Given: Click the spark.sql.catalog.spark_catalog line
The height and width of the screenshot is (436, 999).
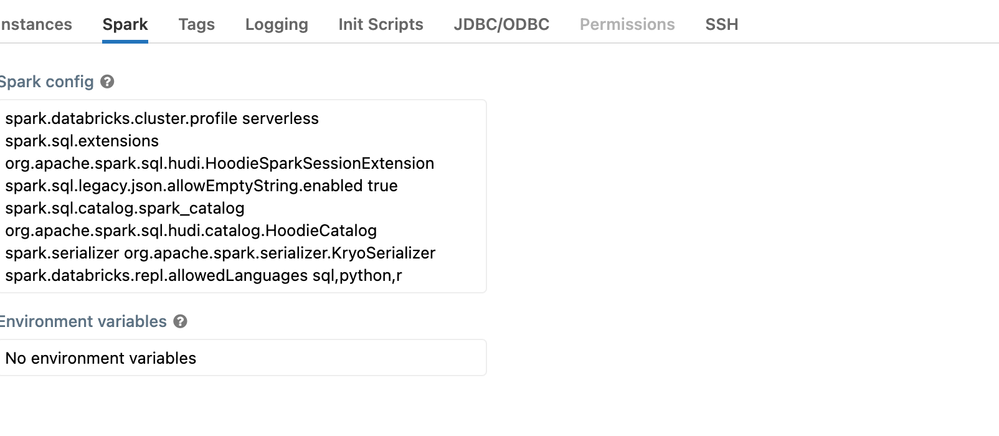Looking at the screenshot, I should click(x=125, y=208).
